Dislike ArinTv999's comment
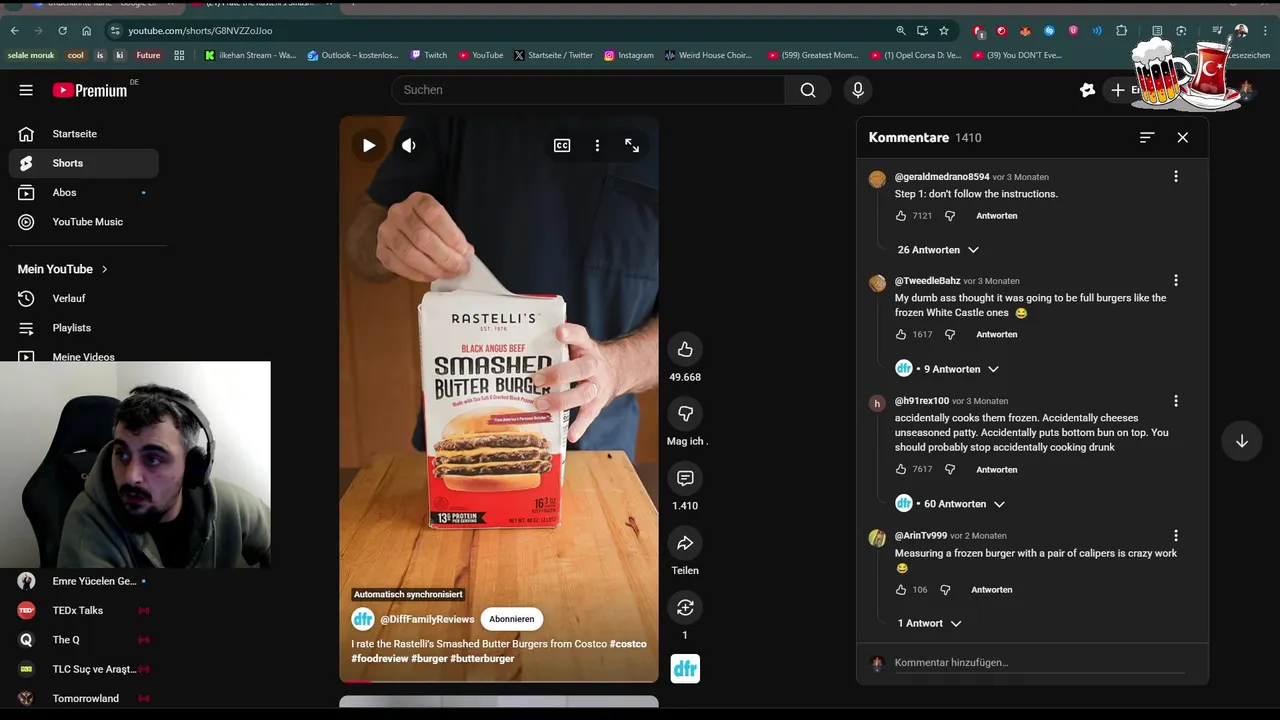The width and height of the screenshot is (1280, 720). (945, 590)
